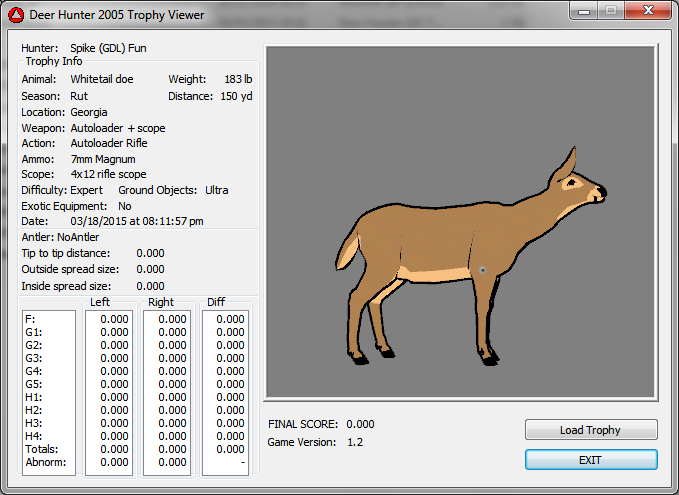
Task: Click the bullet hit marker on the deer
Action: pos(482,270)
